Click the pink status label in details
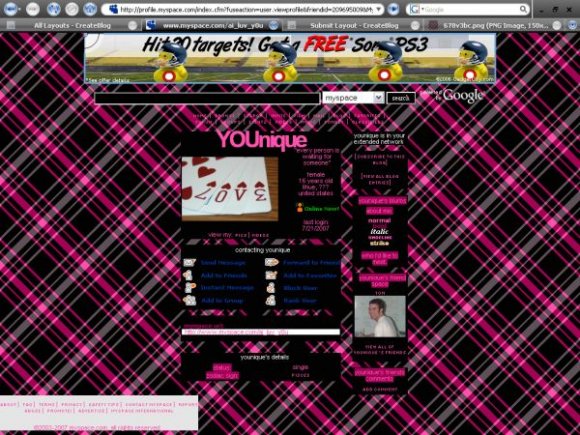This screenshot has width=580, height=435. [x=222, y=367]
